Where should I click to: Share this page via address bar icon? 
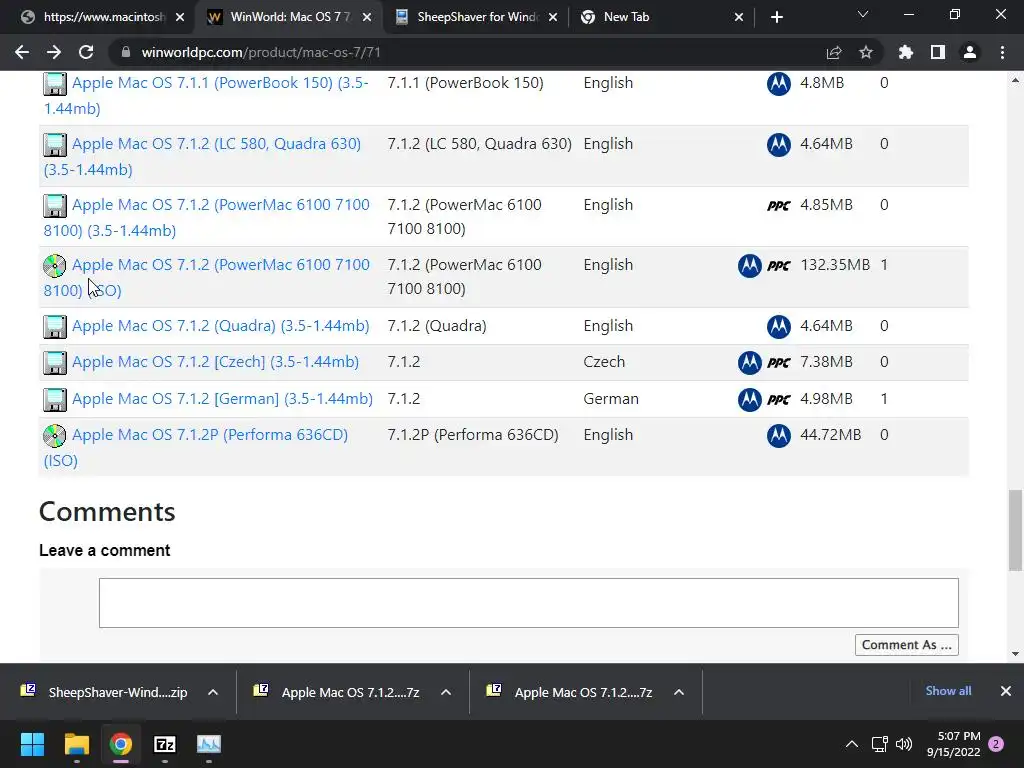point(834,52)
